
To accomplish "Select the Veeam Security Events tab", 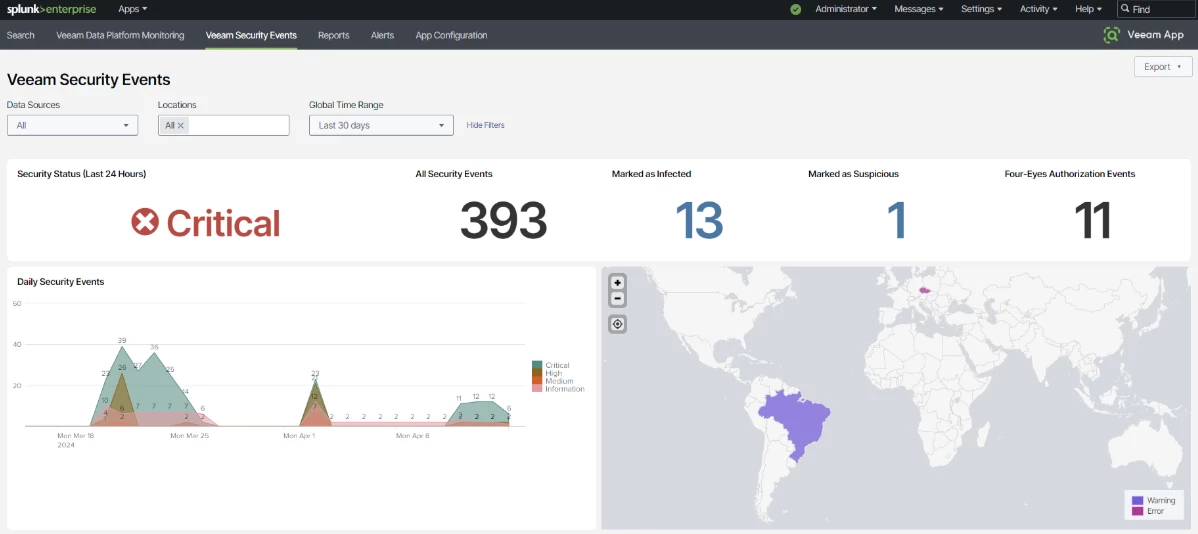I will point(251,35).
